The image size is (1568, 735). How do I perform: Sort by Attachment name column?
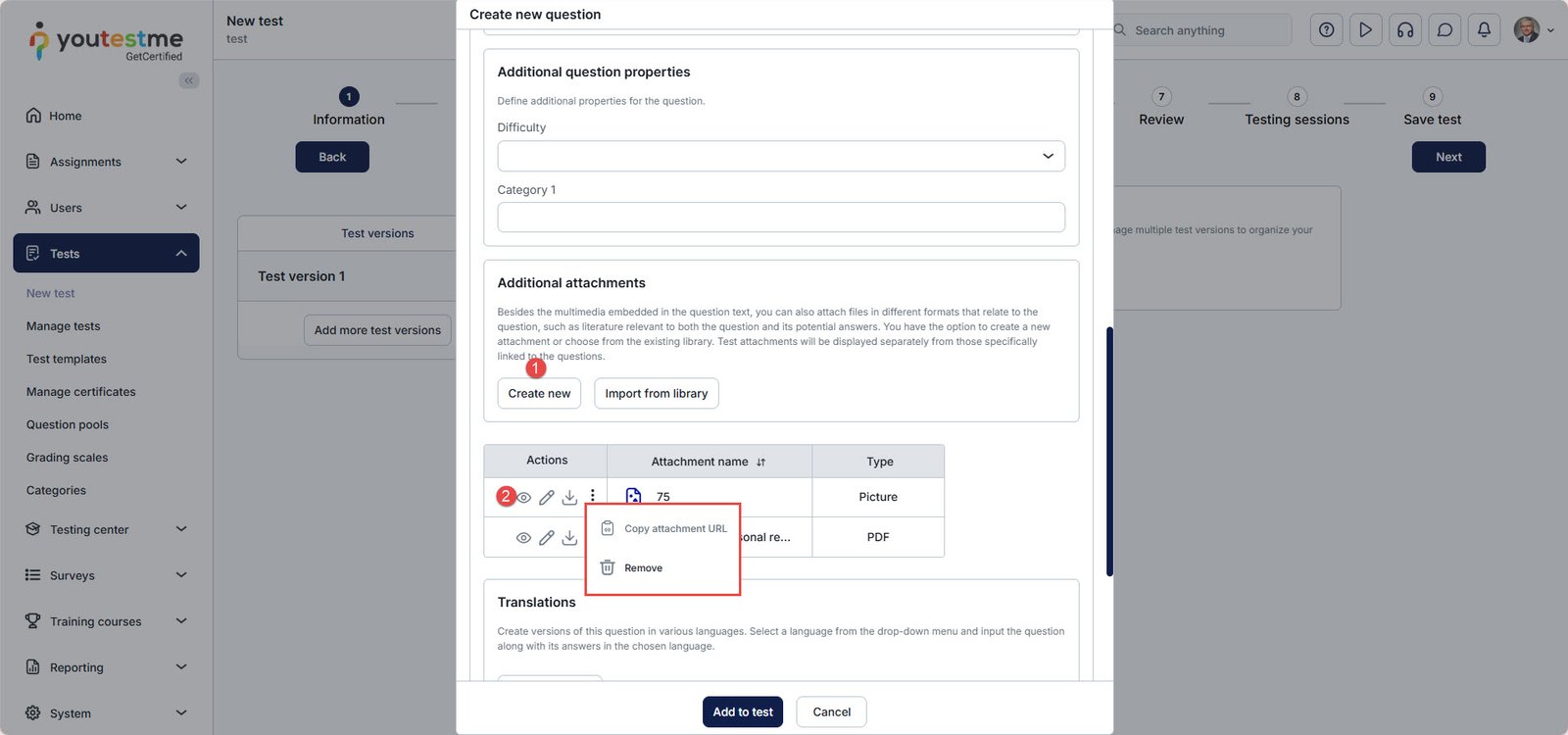pyautogui.click(x=760, y=462)
